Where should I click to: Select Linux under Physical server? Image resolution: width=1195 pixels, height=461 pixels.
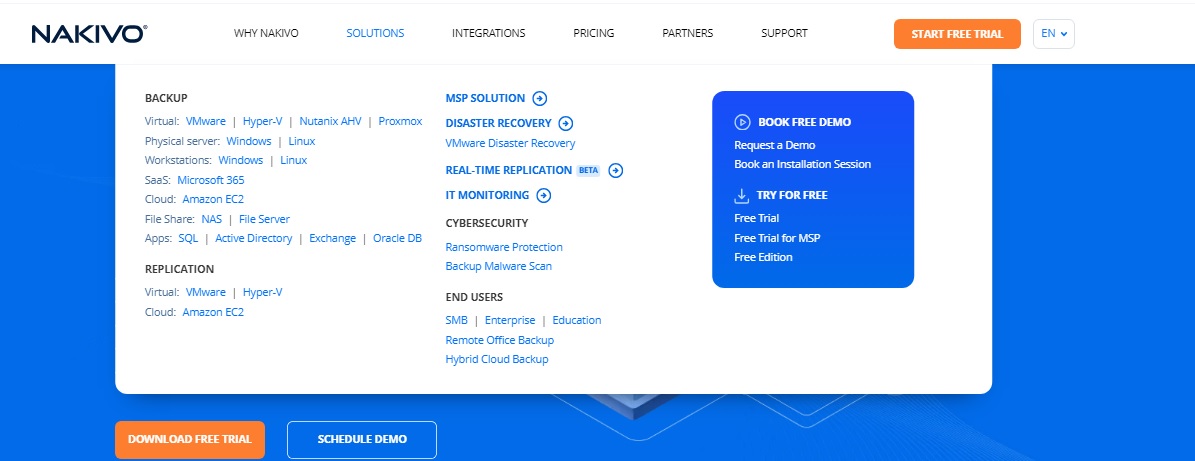302,142
